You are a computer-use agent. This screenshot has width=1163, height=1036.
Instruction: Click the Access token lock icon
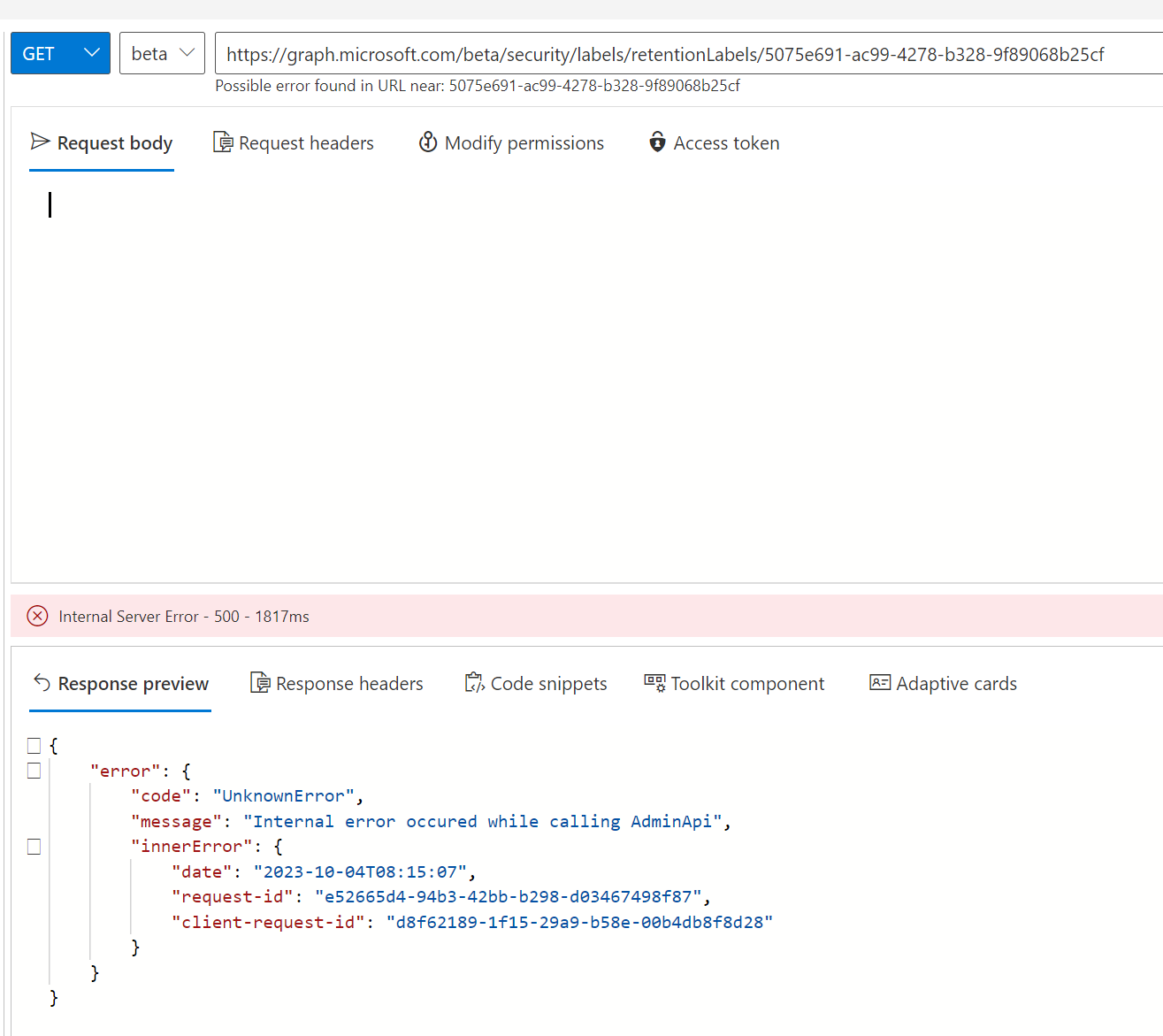[x=657, y=142]
